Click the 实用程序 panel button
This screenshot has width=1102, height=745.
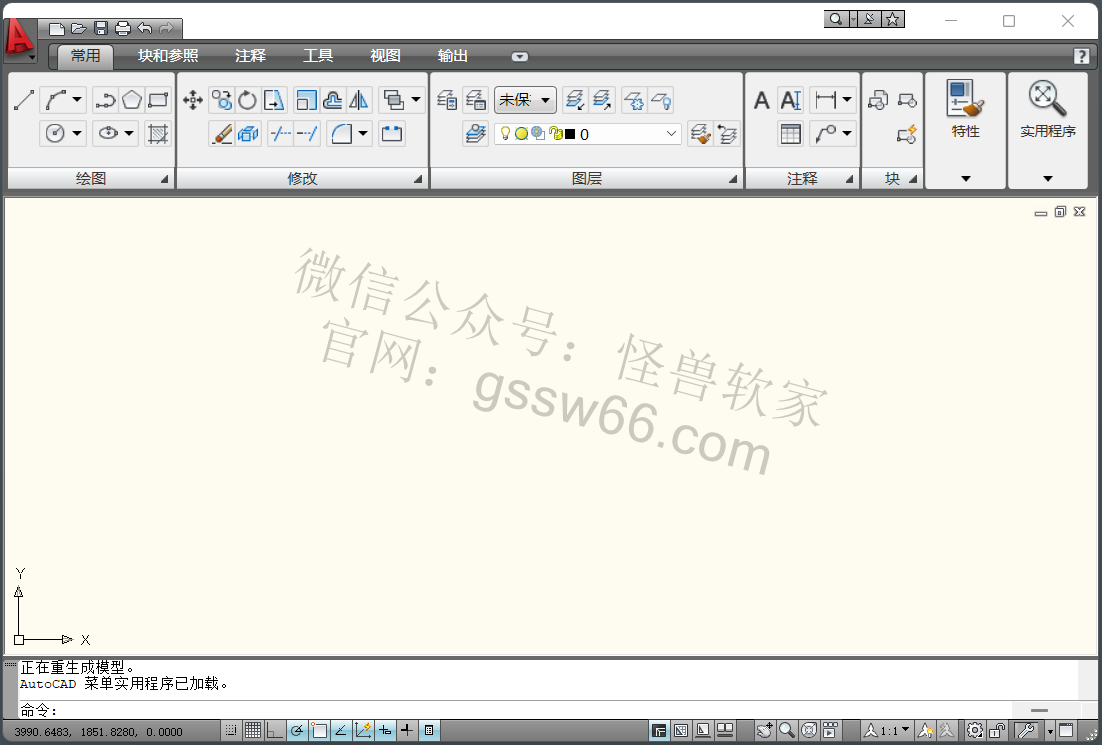(1047, 110)
